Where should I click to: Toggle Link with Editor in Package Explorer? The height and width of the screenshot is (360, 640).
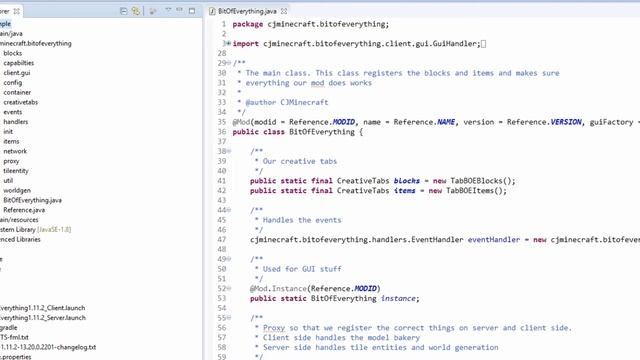tap(136, 11)
